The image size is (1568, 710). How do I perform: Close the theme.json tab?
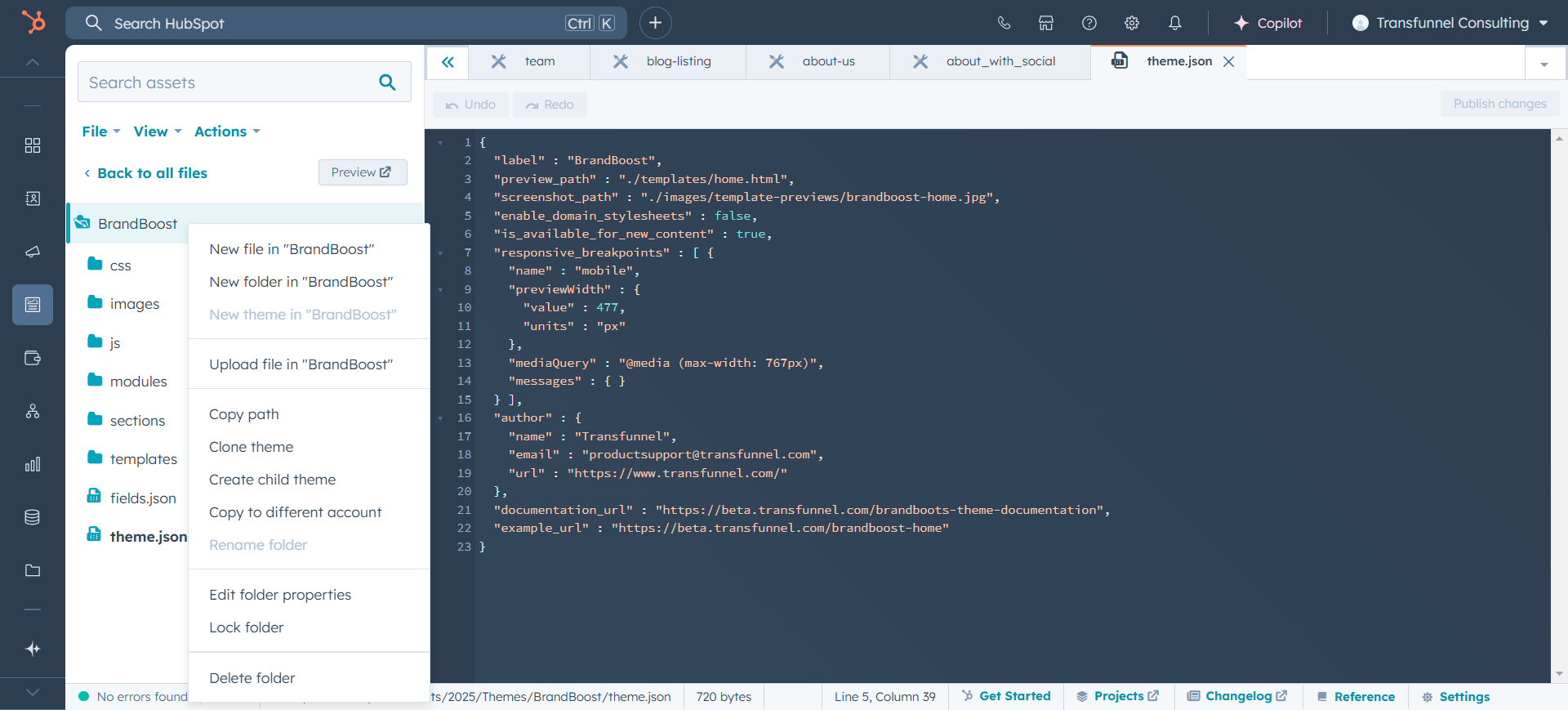tap(1228, 62)
